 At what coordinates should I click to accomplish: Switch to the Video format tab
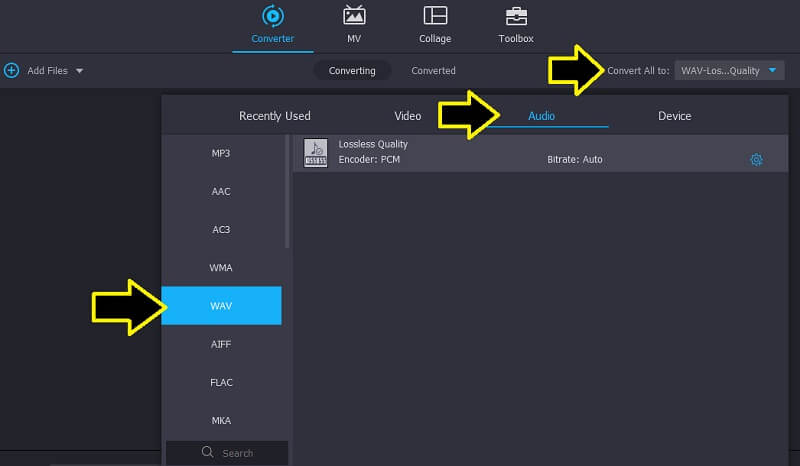click(408, 116)
